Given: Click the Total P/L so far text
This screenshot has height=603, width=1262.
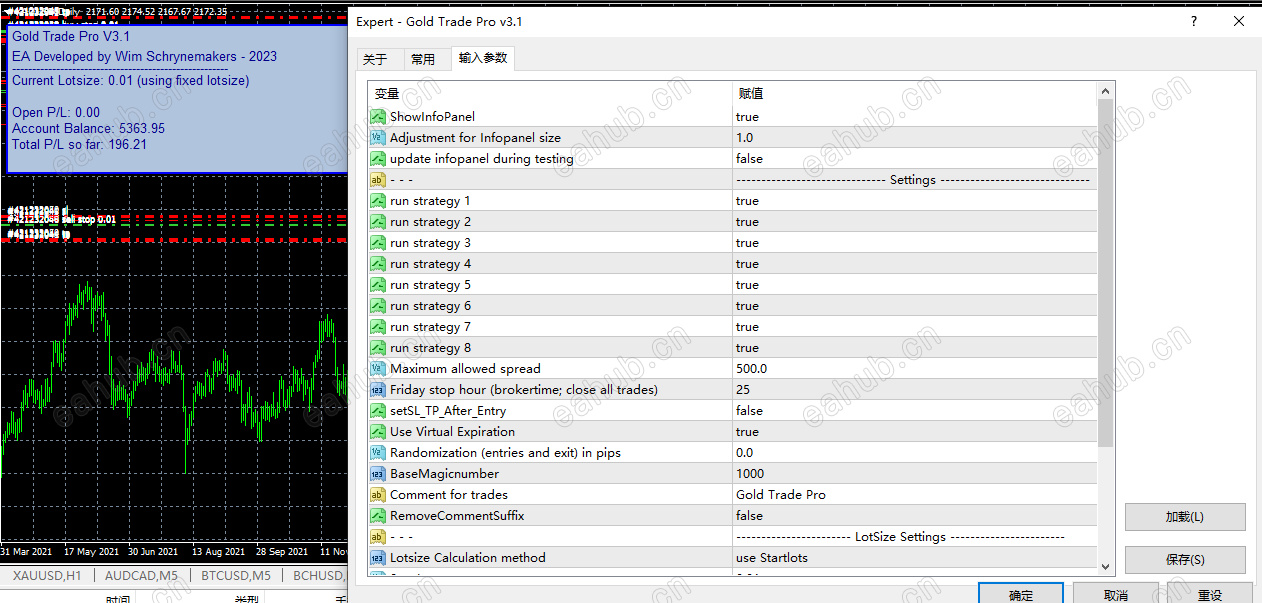Looking at the screenshot, I should 79,145.
